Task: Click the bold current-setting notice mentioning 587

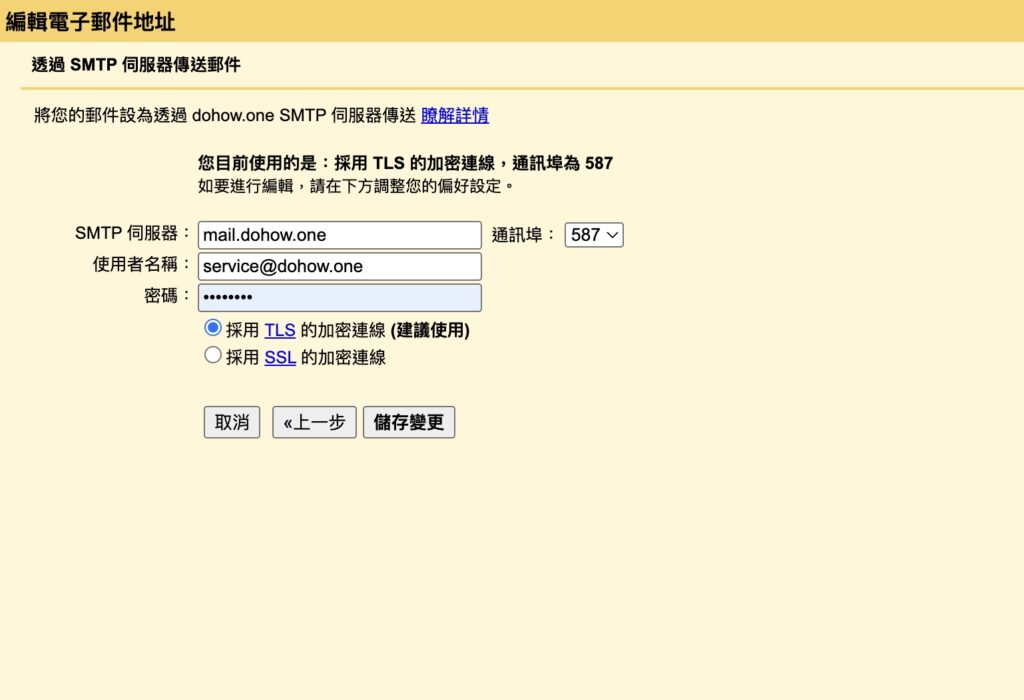Action: click(405, 163)
